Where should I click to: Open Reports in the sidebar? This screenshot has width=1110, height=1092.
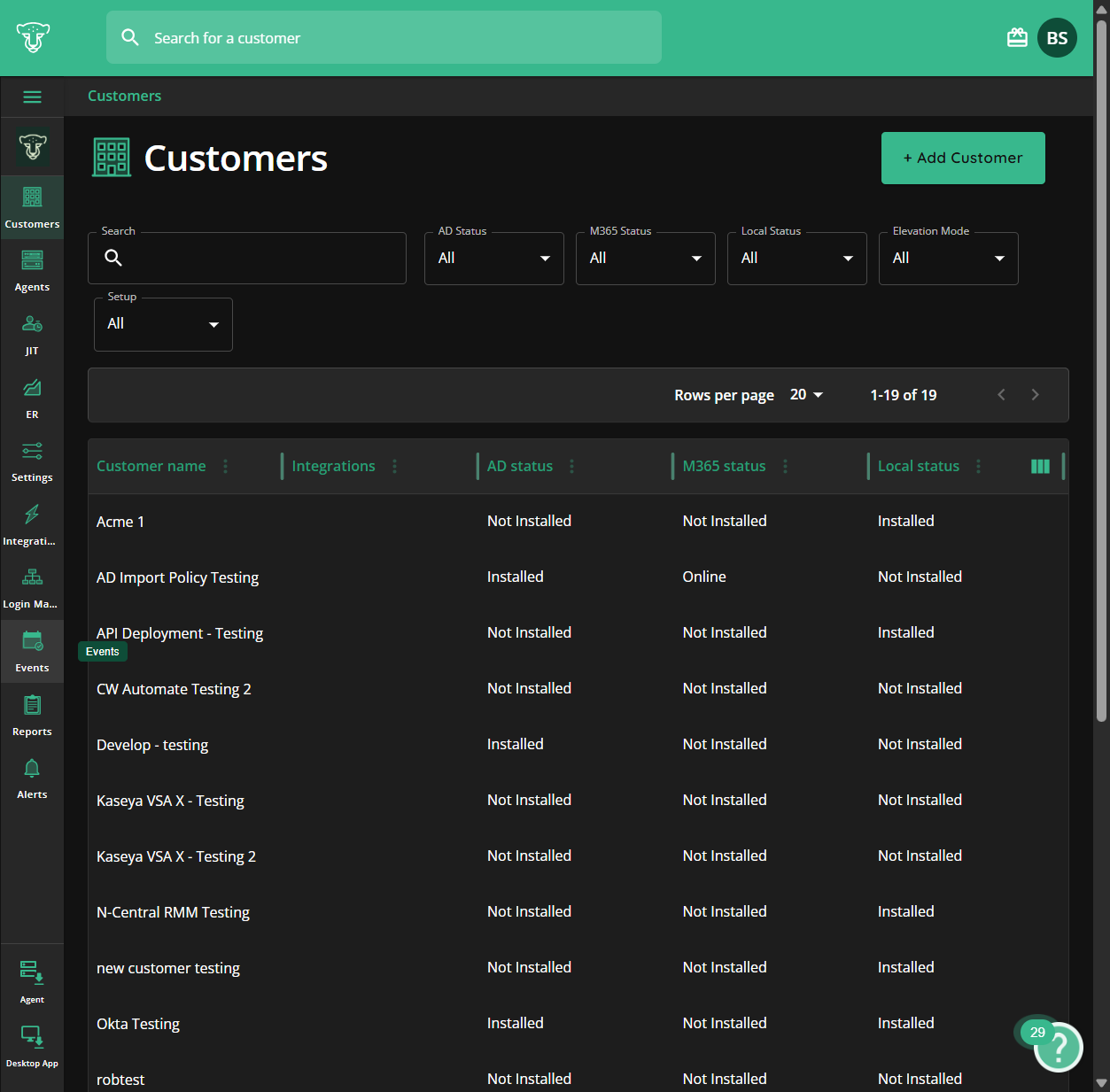tap(32, 715)
